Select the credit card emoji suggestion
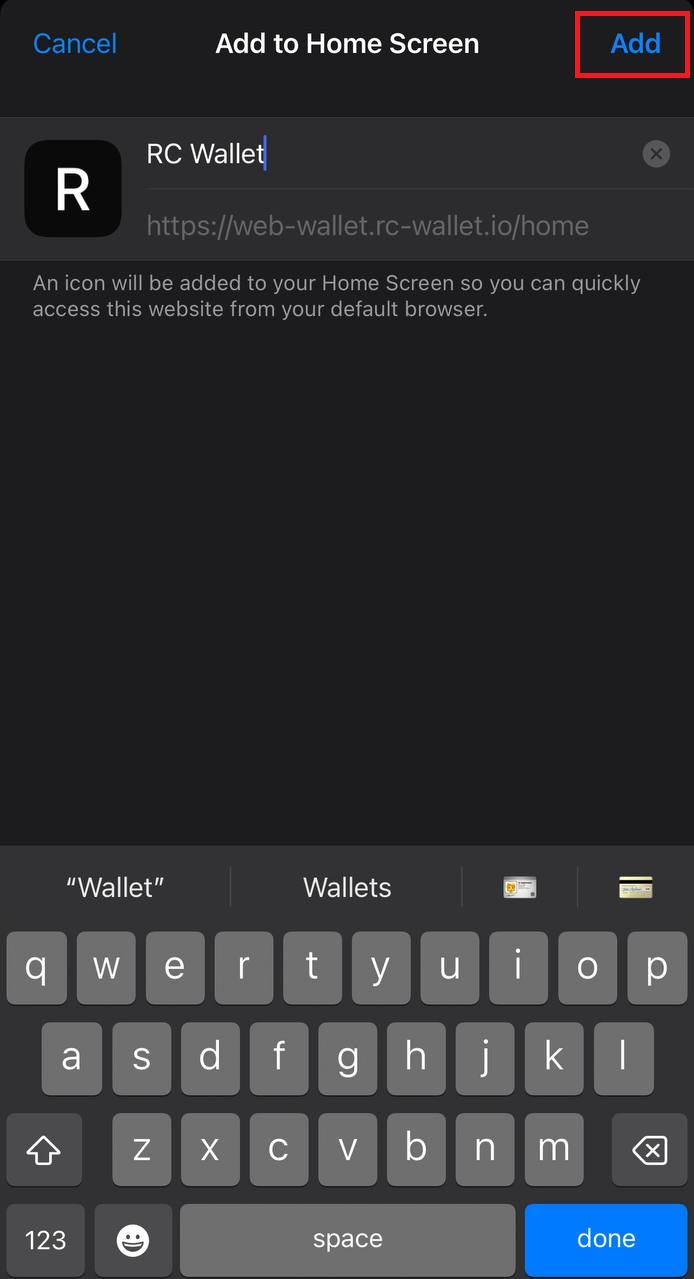The width and height of the screenshot is (694, 1279). (636, 887)
